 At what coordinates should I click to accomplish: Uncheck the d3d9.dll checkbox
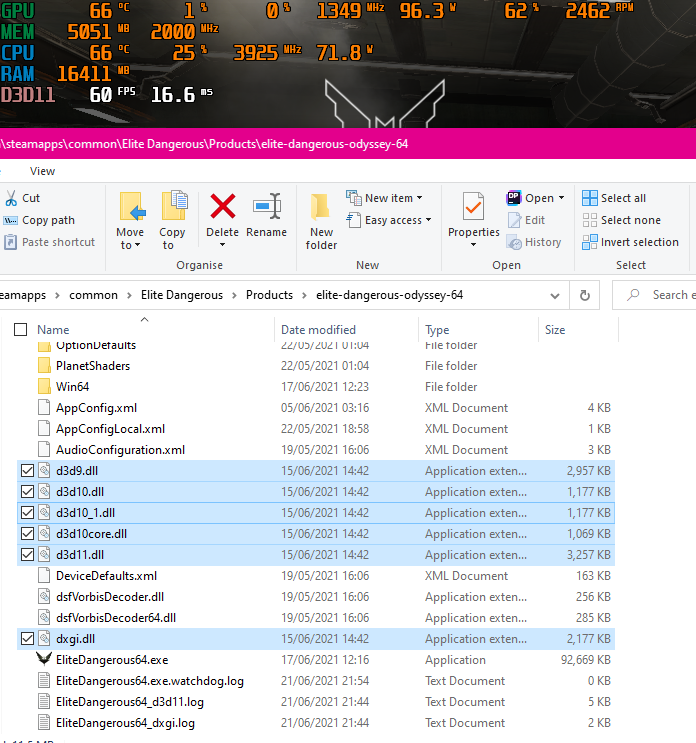(27, 471)
